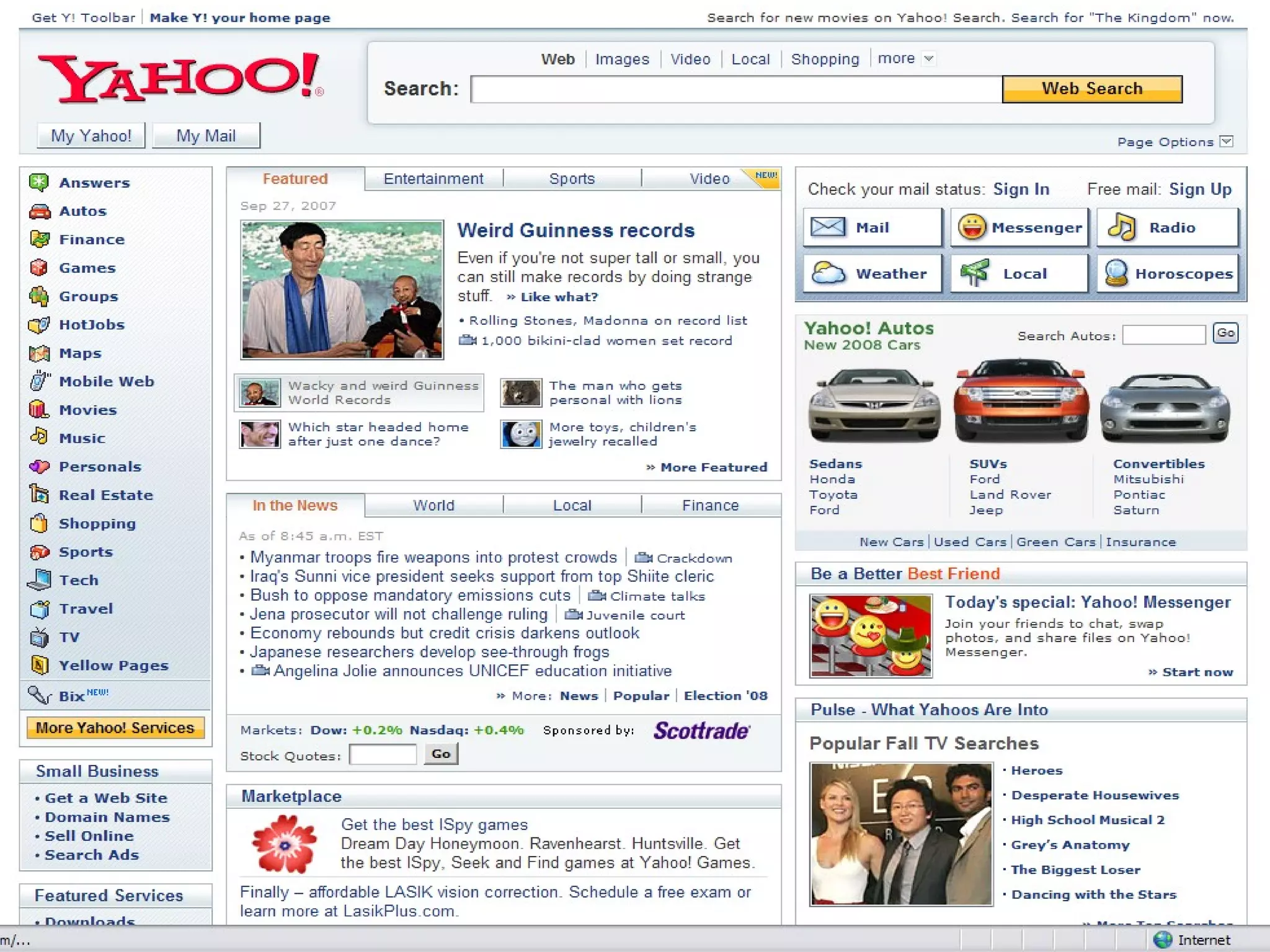Viewport: 1270px width, 952px height.
Task: Click the Games dice icon
Action: tap(39, 268)
